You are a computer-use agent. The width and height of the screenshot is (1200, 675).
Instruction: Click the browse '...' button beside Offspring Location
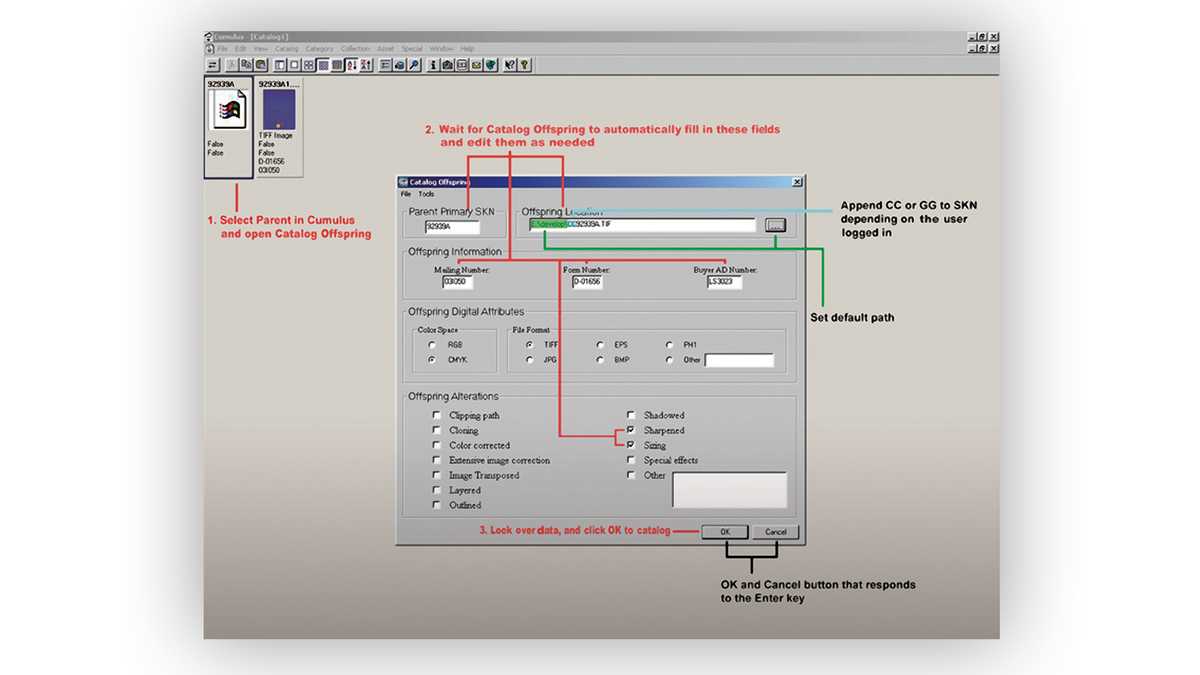click(x=775, y=225)
